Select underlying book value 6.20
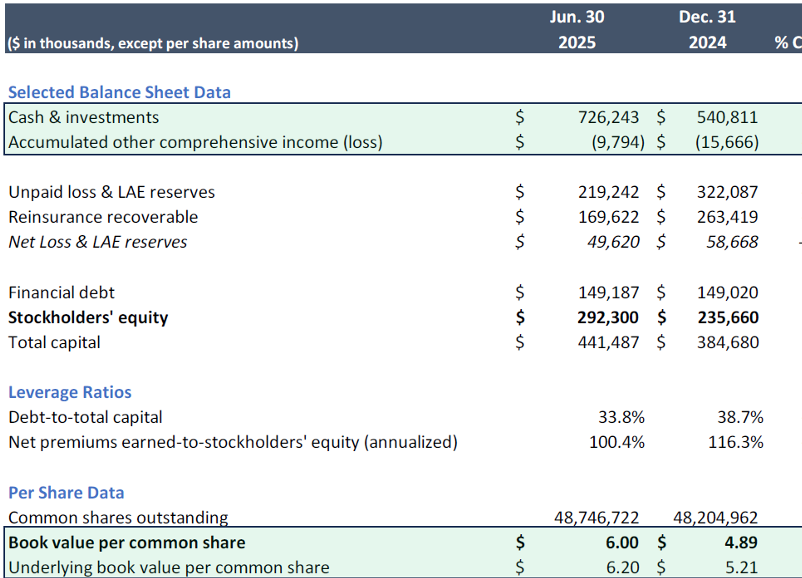This screenshot has height=578, width=802. pos(622,568)
